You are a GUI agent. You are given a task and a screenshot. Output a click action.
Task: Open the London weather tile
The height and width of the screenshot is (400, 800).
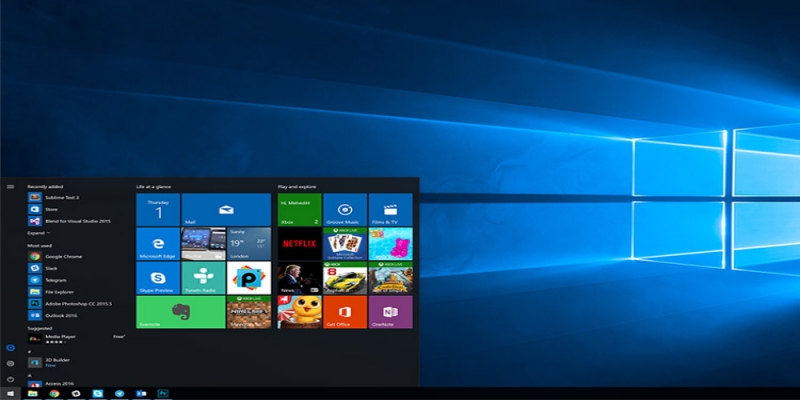tap(249, 244)
